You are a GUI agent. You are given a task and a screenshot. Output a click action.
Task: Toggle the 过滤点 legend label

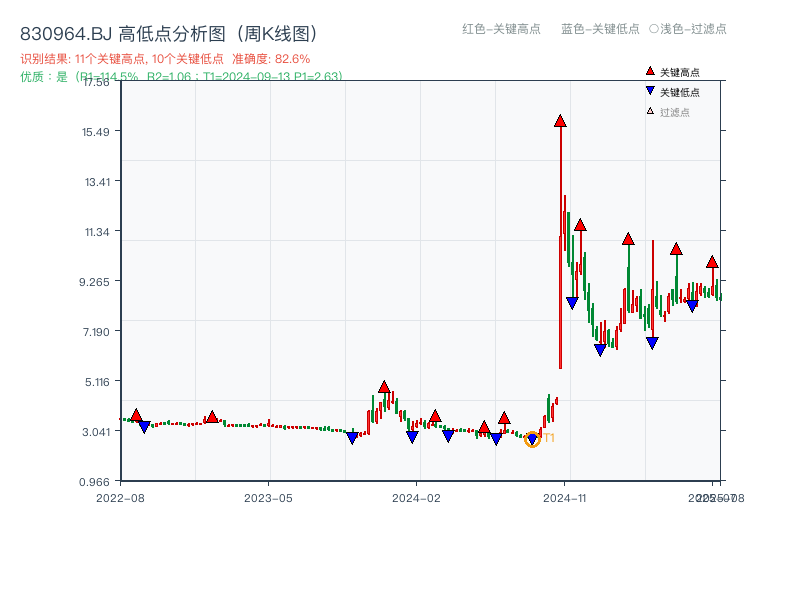(674, 112)
